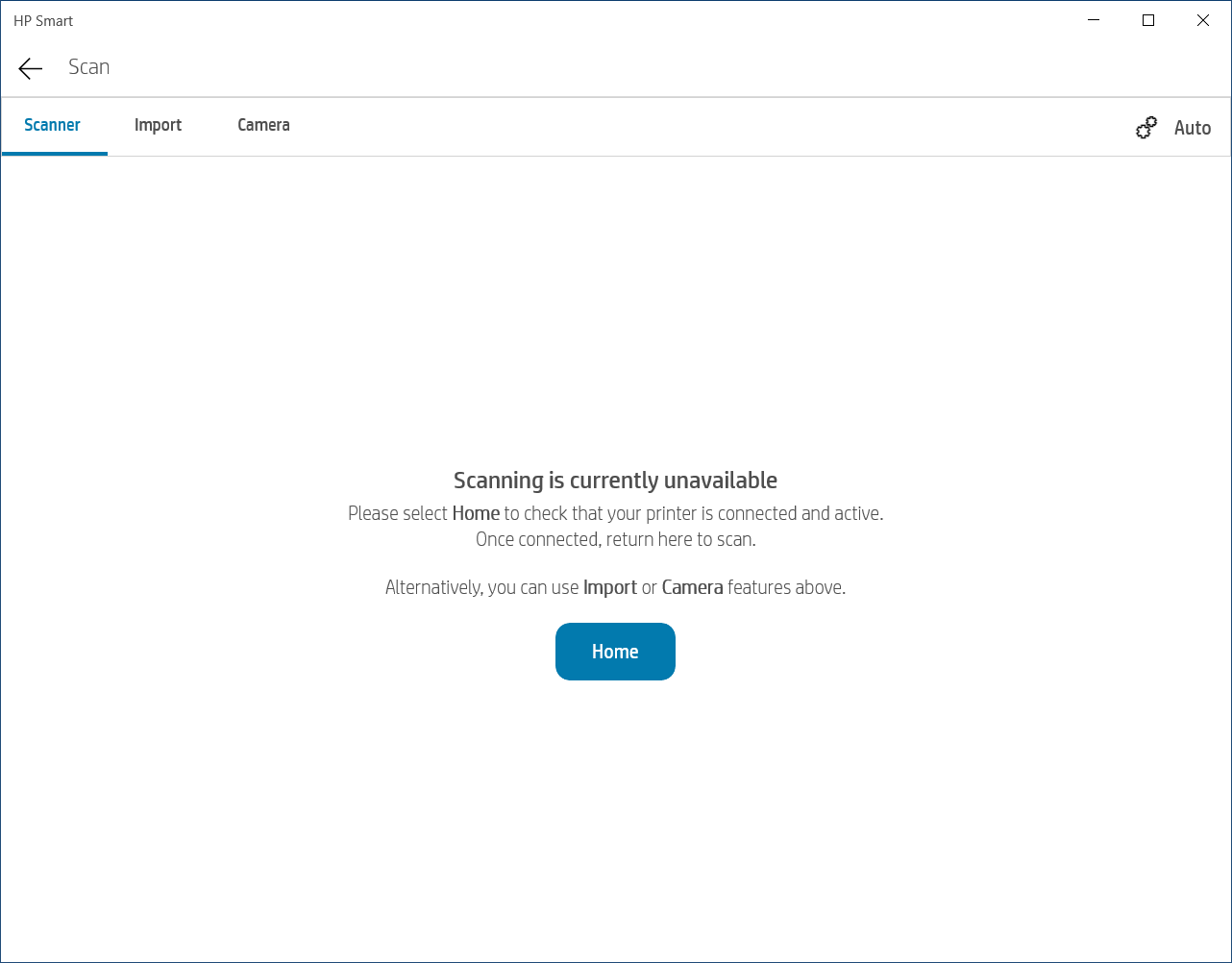Navigate back with the left arrow icon

(x=30, y=67)
